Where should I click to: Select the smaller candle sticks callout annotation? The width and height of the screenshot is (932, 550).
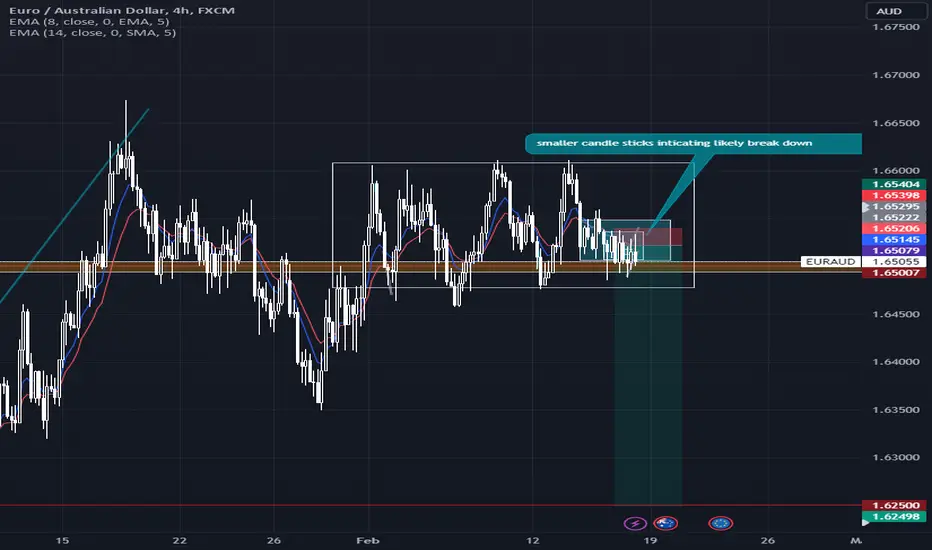click(693, 143)
